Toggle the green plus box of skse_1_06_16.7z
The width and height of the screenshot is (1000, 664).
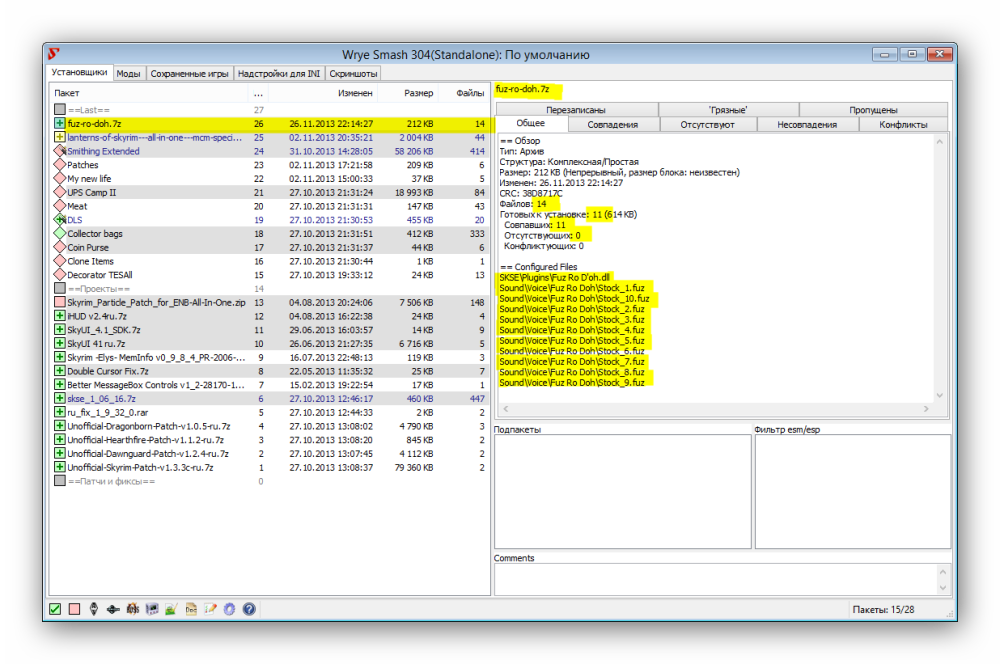tap(59, 399)
